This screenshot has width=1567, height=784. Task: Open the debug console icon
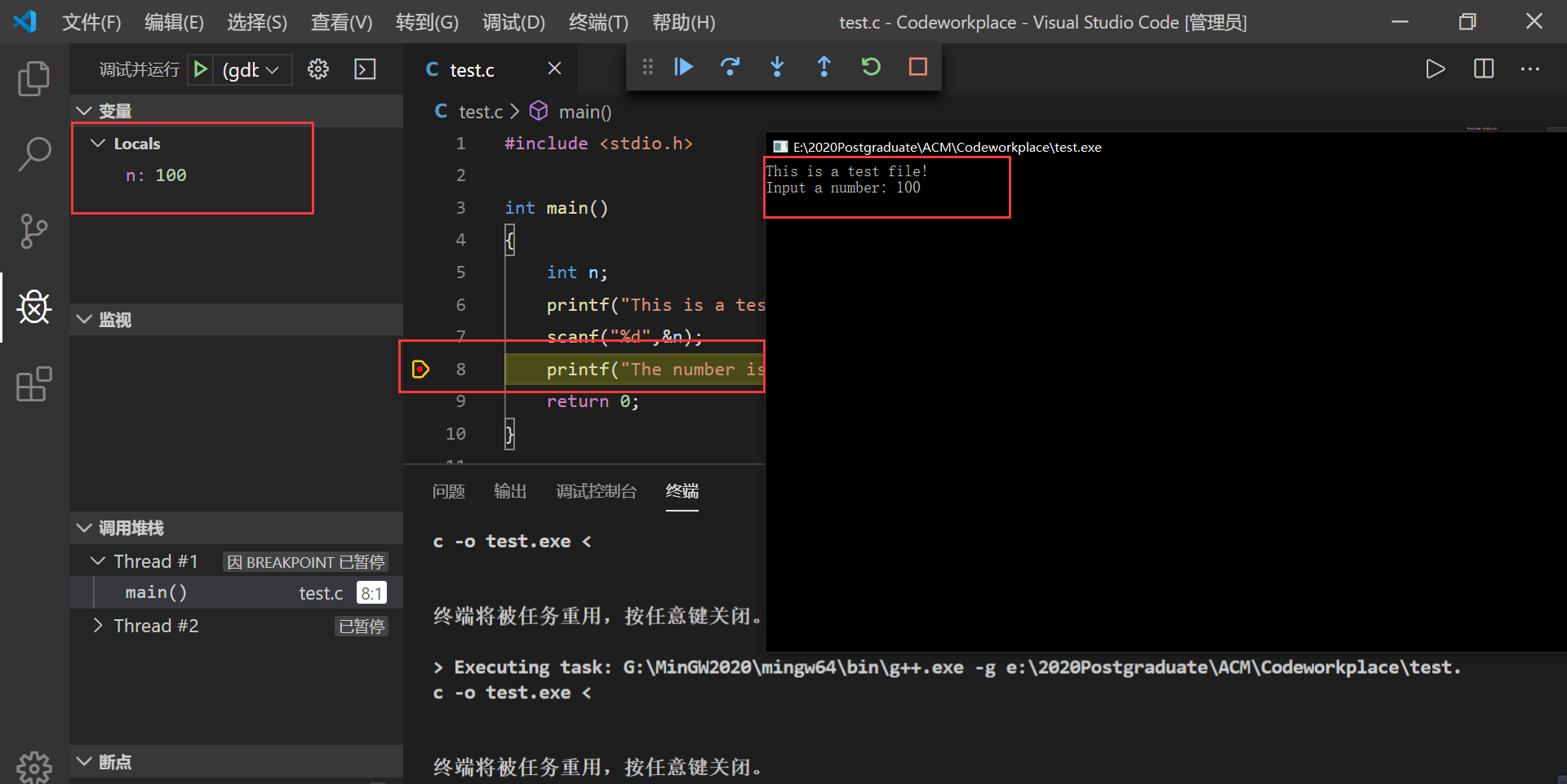365,69
